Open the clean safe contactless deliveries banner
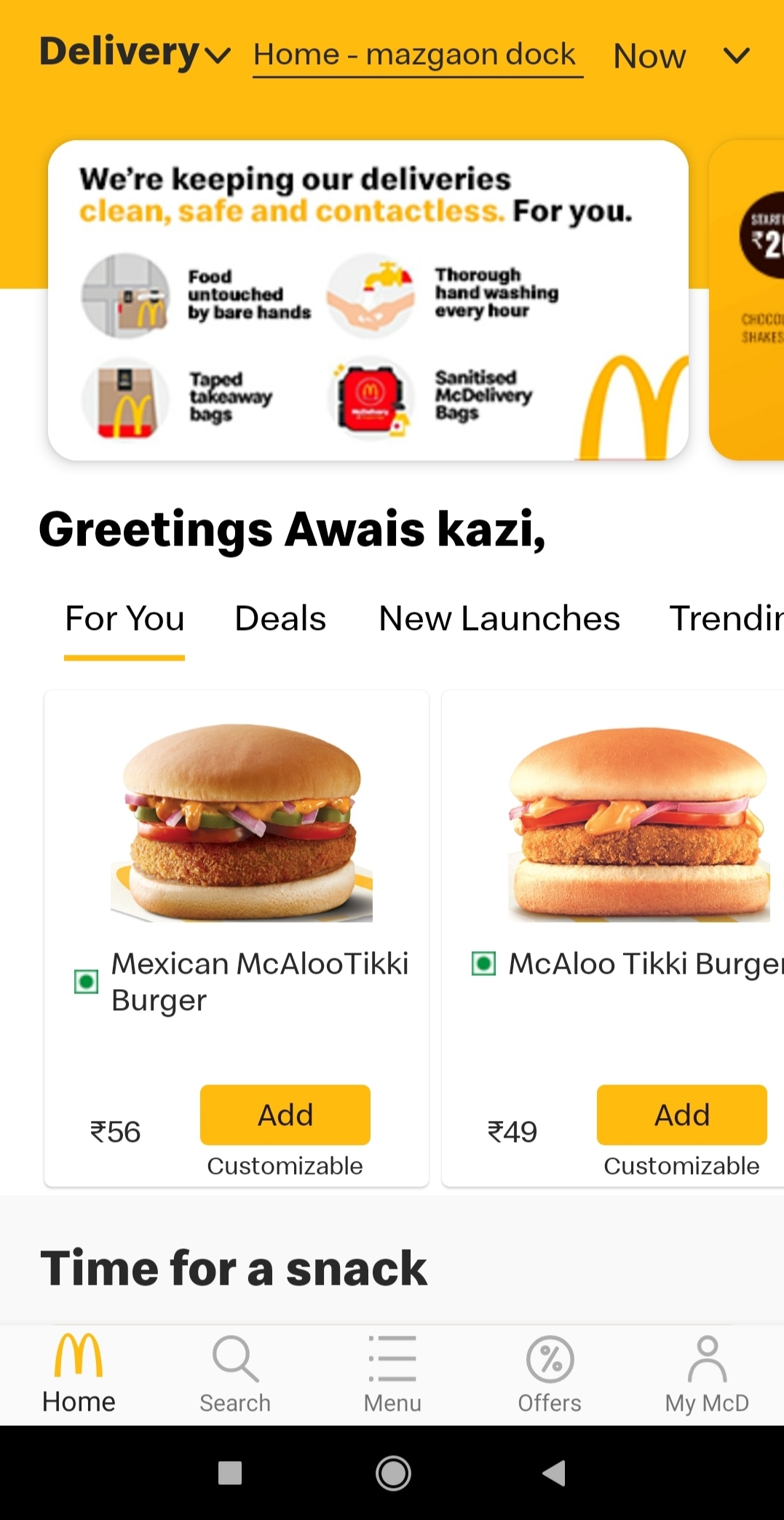This screenshot has width=784, height=1520. (368, 300)
